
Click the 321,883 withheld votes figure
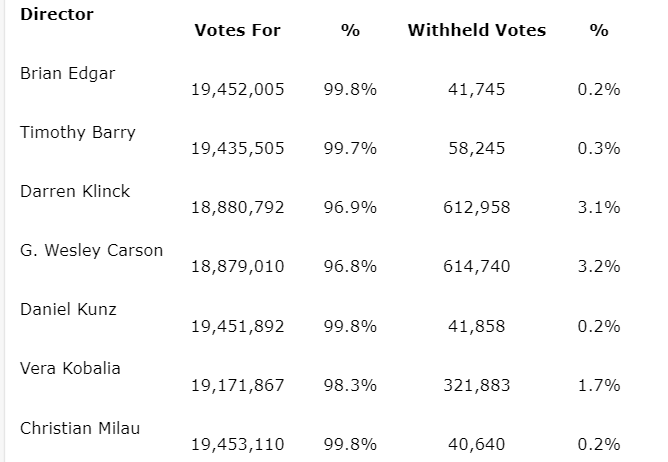tap(476, 385)
